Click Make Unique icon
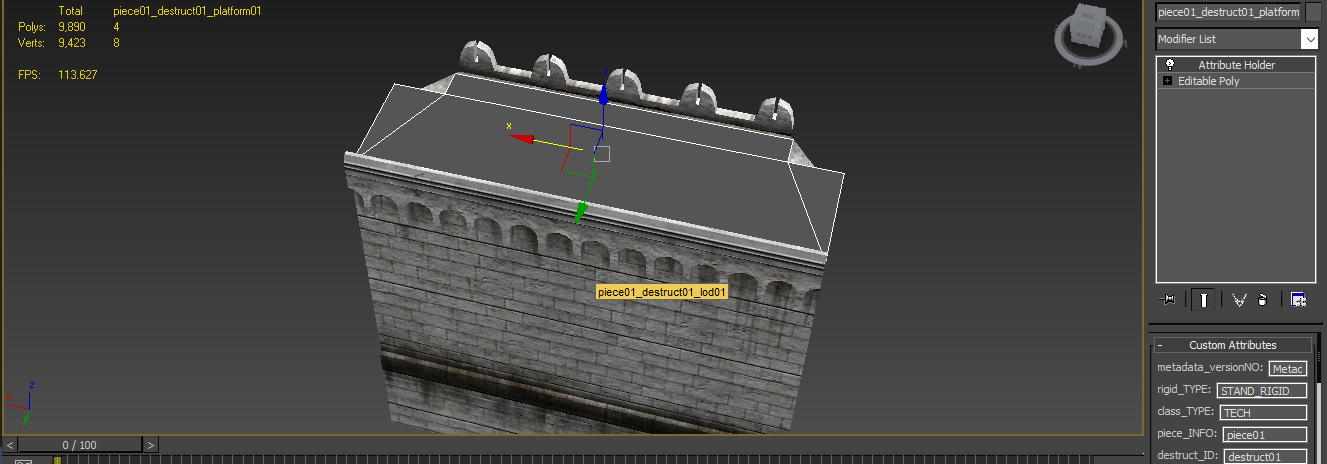Viewport: 1327px width, 464px height. [x=1239, y=299]
